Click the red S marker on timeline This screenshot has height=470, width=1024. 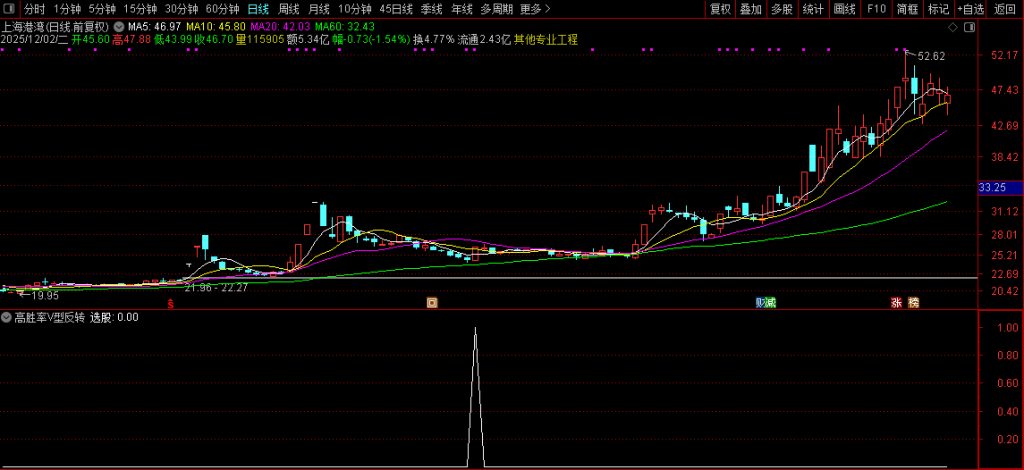(x=171, y=303)
